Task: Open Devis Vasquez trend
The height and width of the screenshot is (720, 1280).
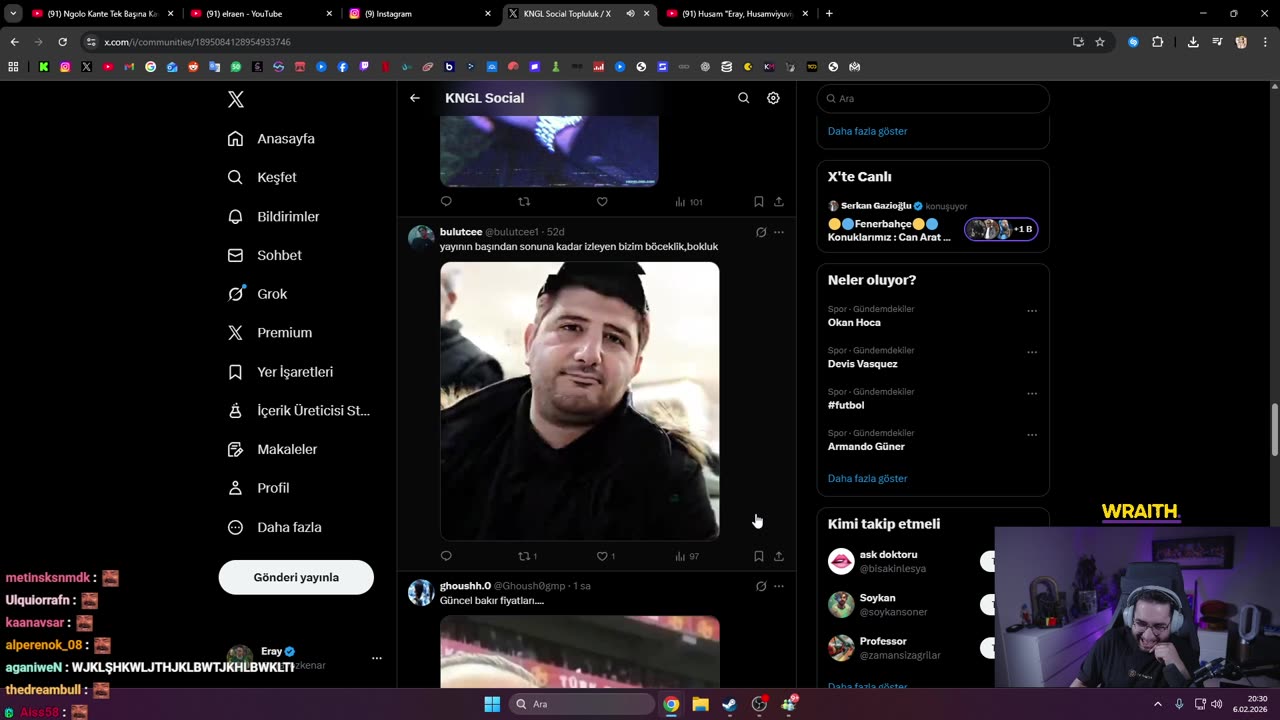Action: pos(862,364)
